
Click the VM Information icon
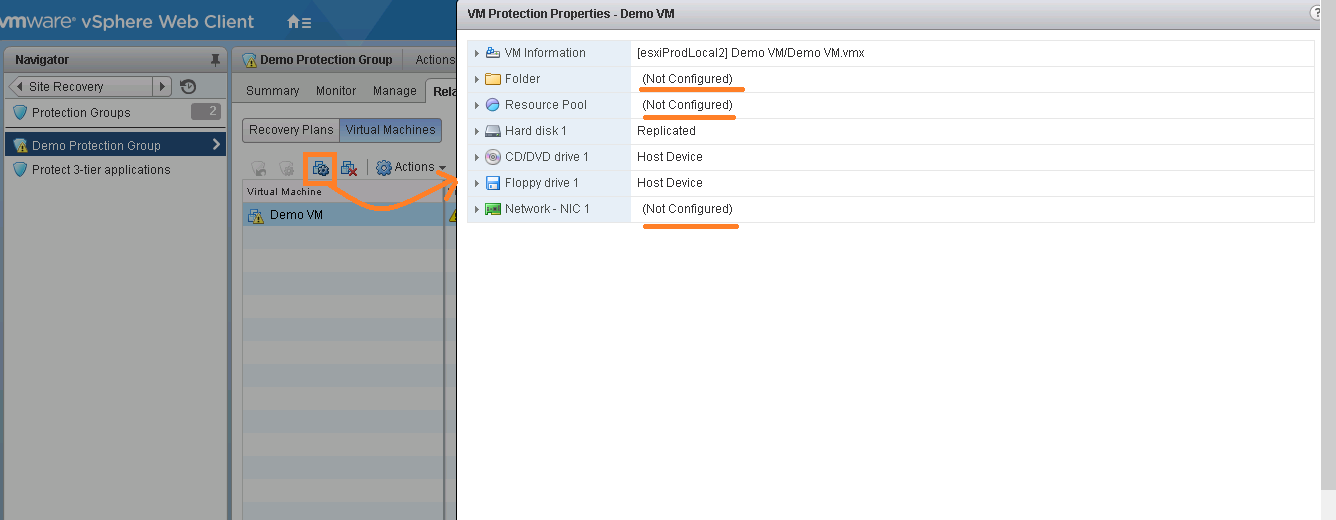[492, 53]
